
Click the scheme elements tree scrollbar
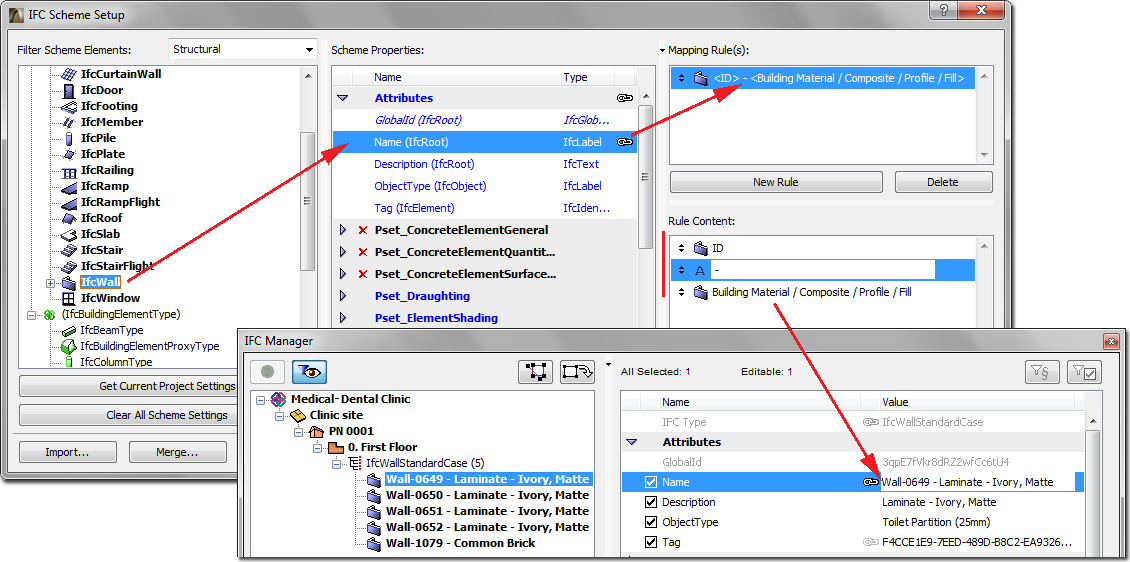point(308,202)
